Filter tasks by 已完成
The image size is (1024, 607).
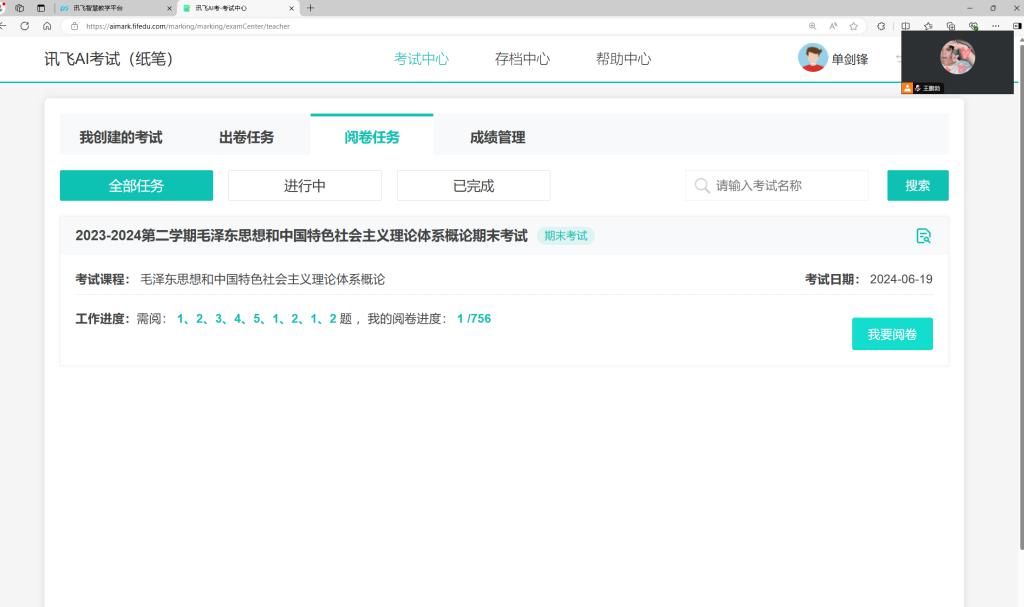point(473,185)
